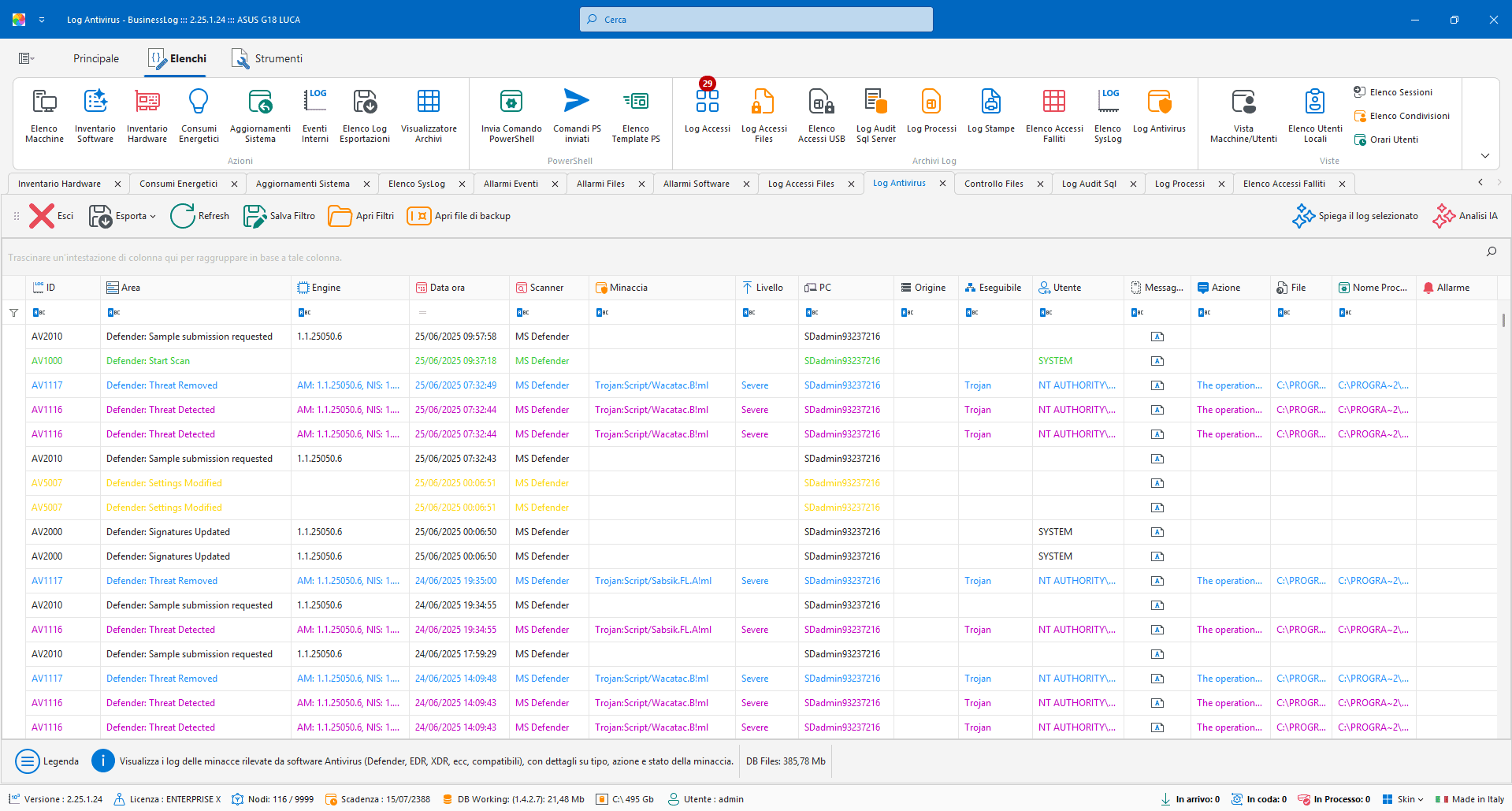
Task: Expand the ribbon with chevron arrow
Action: (x=1484, y=155)
